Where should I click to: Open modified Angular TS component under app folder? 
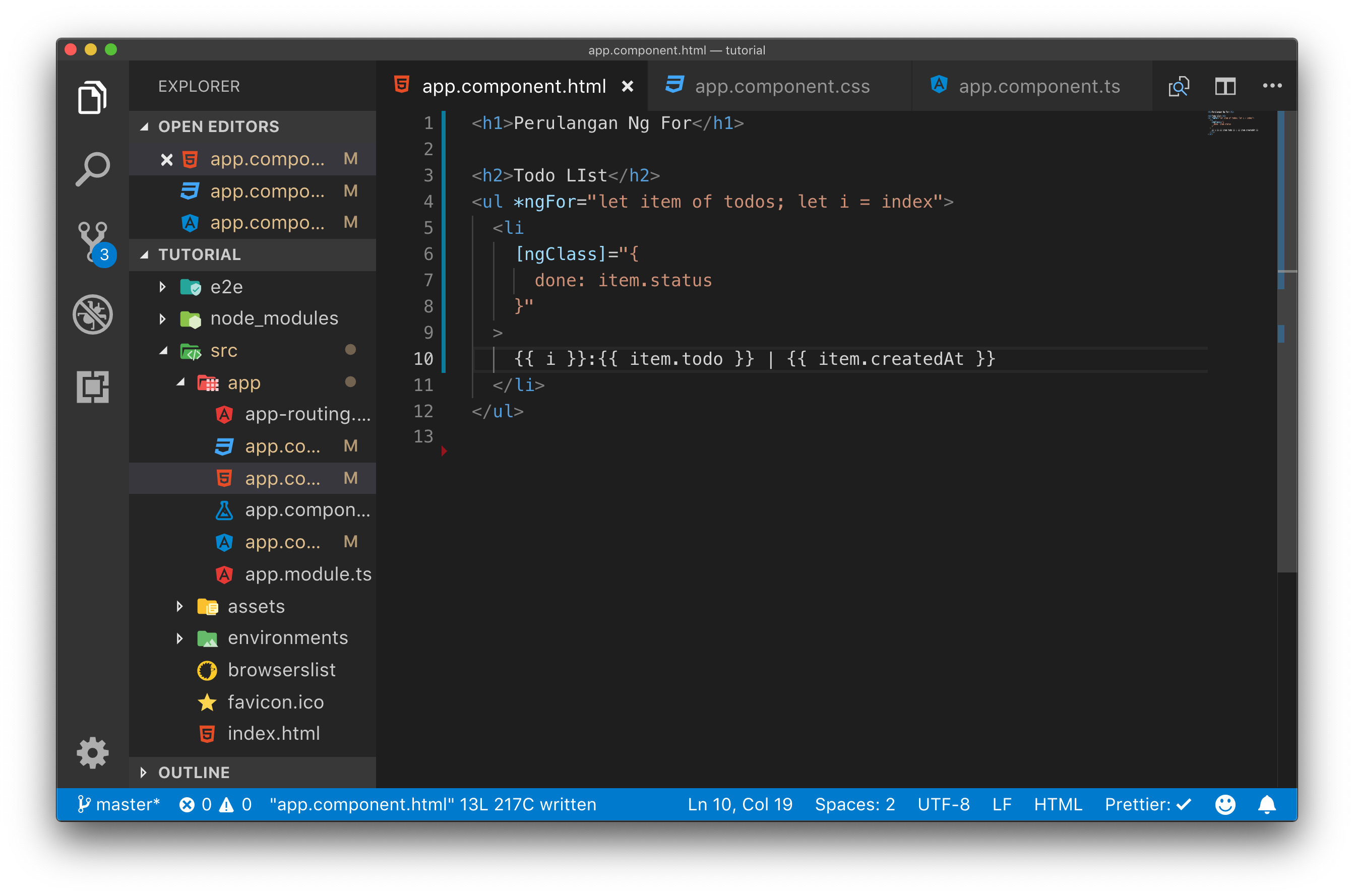(253, 542)
